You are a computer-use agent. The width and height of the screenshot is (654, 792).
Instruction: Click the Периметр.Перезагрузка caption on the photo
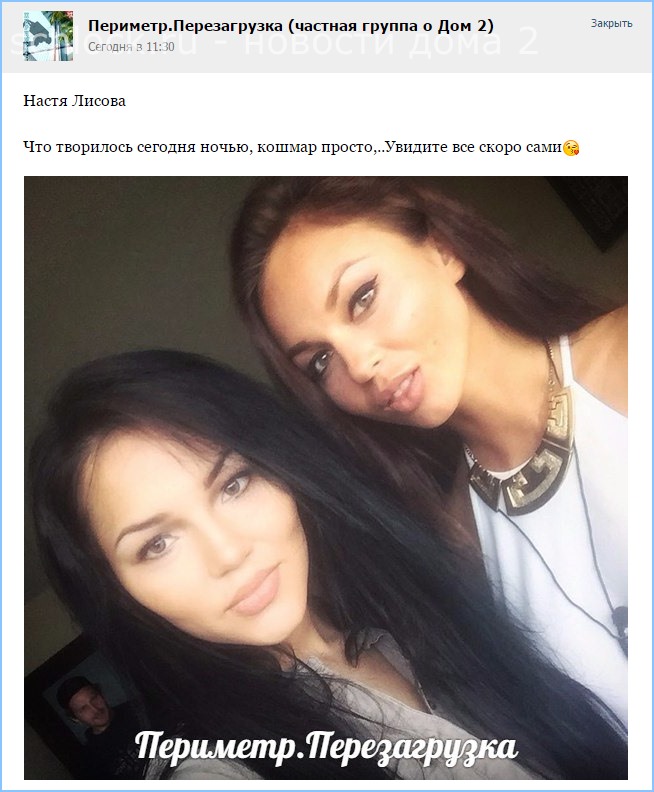click(326, 747)
